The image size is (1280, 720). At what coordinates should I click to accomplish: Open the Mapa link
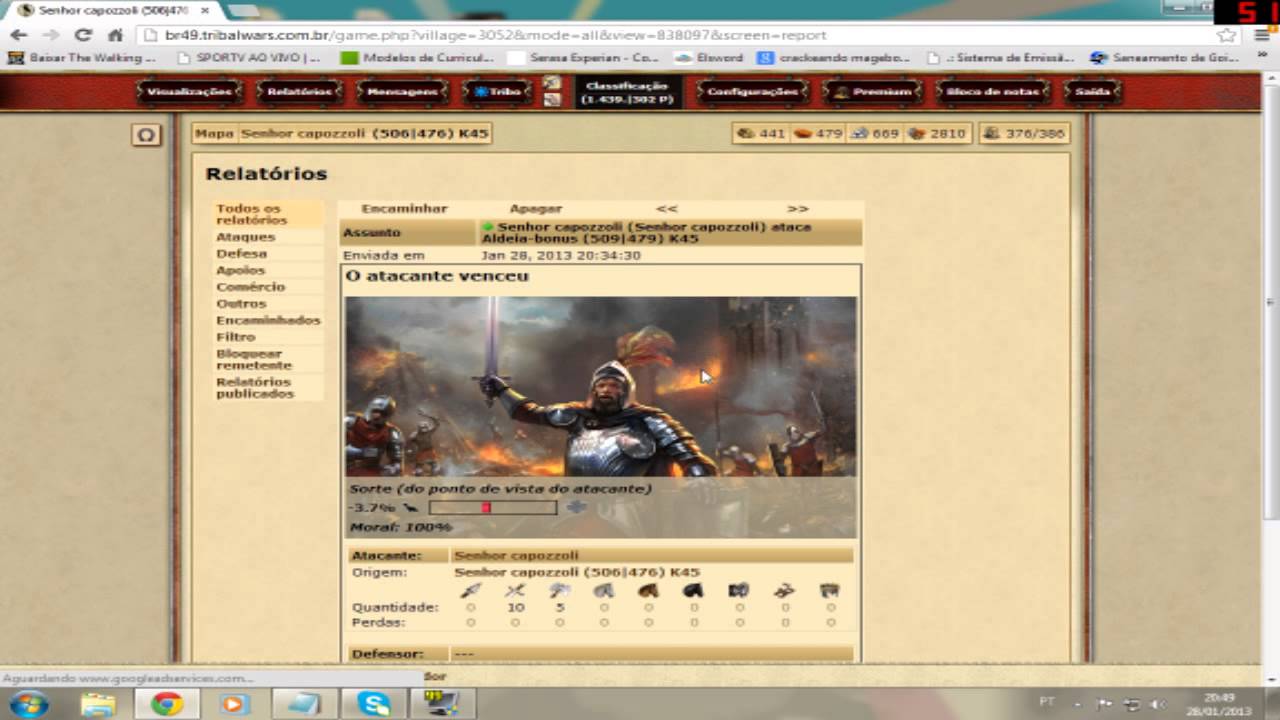(214, 133)
